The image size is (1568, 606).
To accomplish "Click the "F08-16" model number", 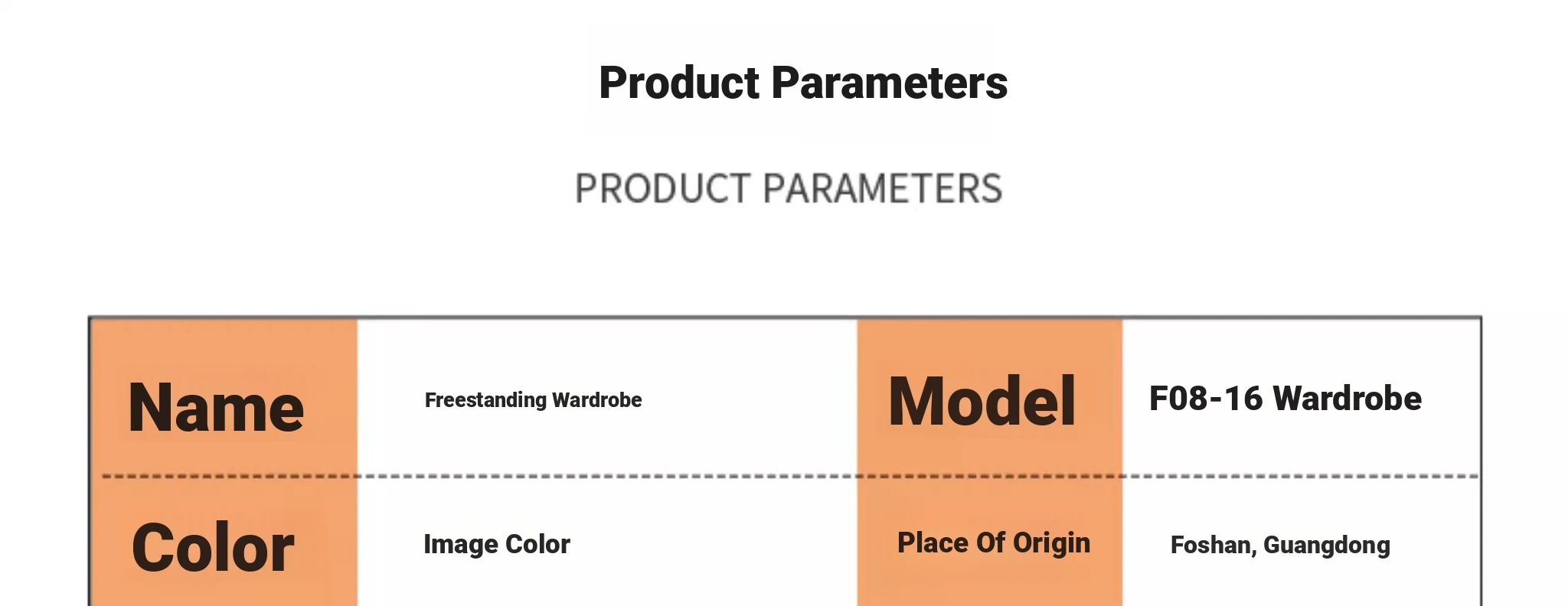I will tap(1205, 399).
